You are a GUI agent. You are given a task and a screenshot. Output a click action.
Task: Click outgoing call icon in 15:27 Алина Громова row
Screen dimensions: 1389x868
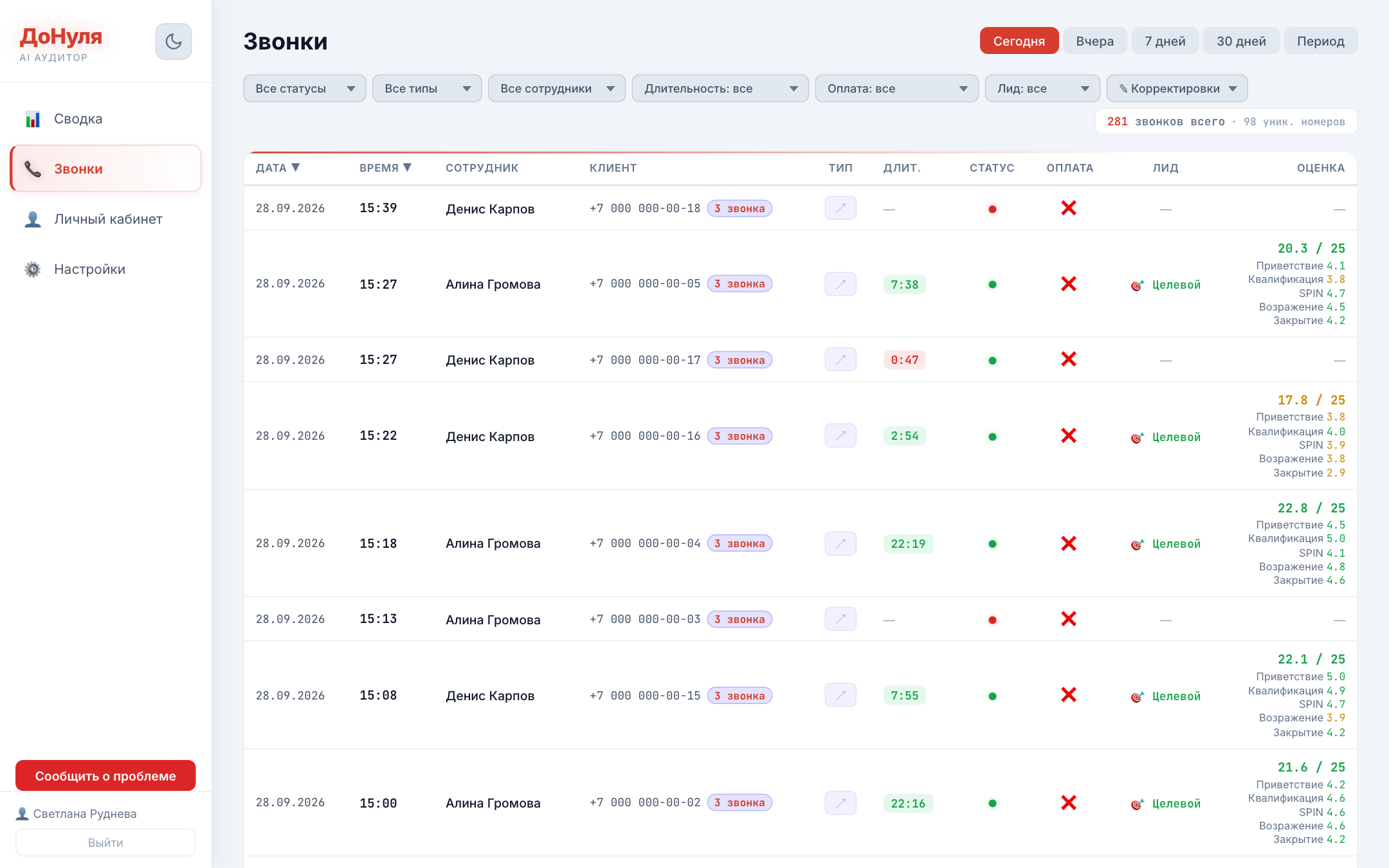coord(840,284)
